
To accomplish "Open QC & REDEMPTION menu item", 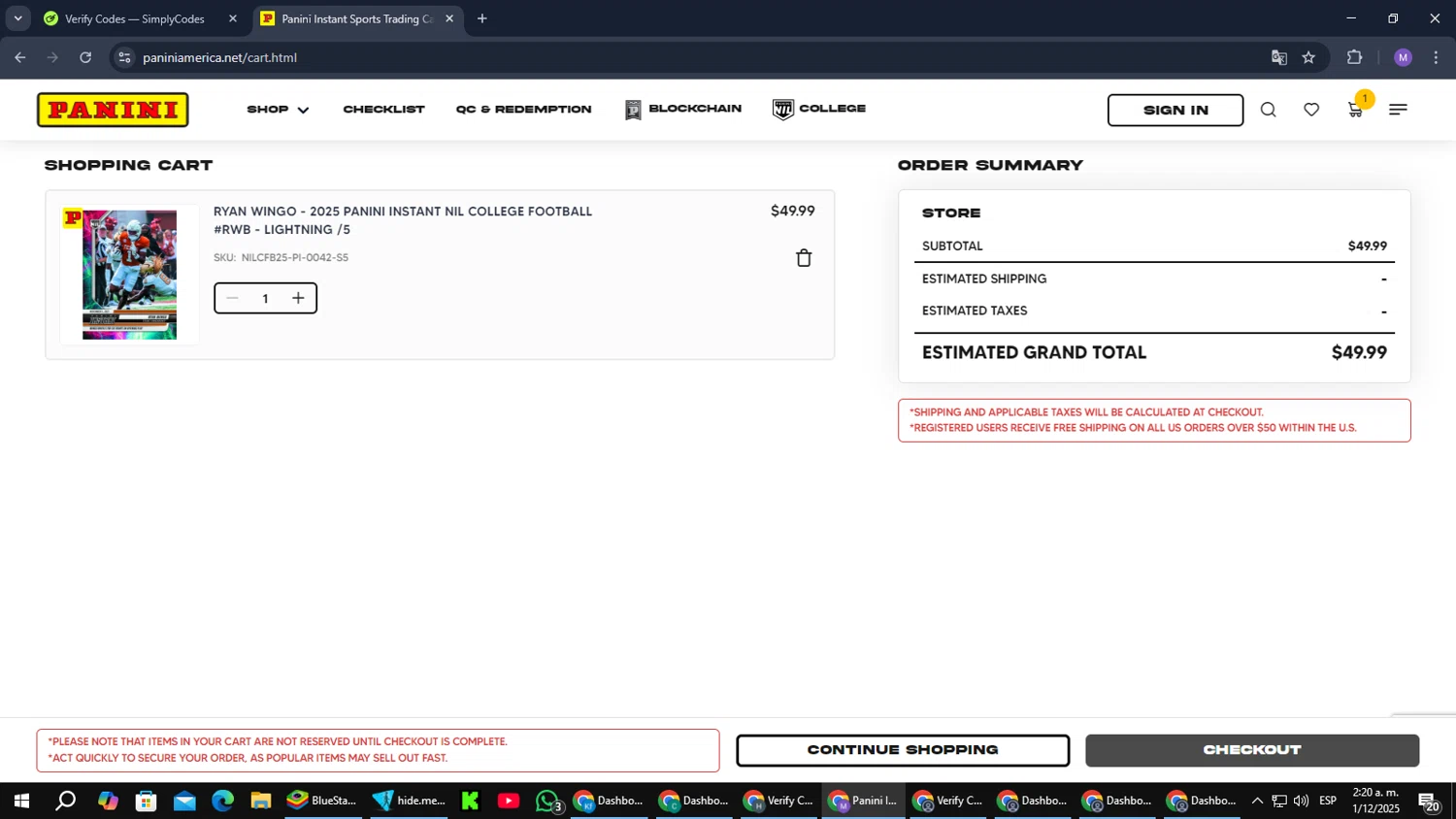I will coord(523,110).
